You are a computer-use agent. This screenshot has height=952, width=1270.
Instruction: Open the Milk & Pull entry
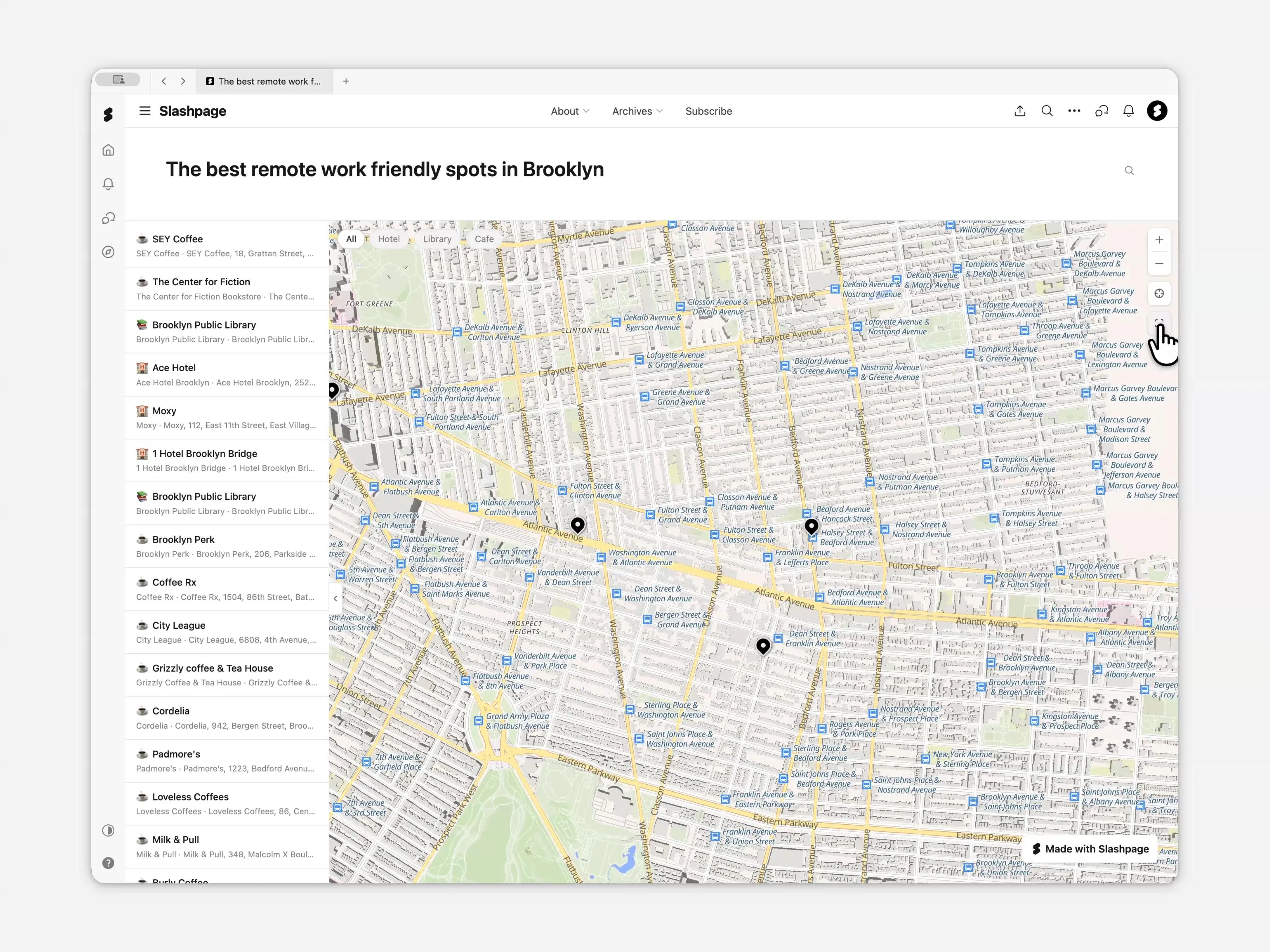click(227, 846)
